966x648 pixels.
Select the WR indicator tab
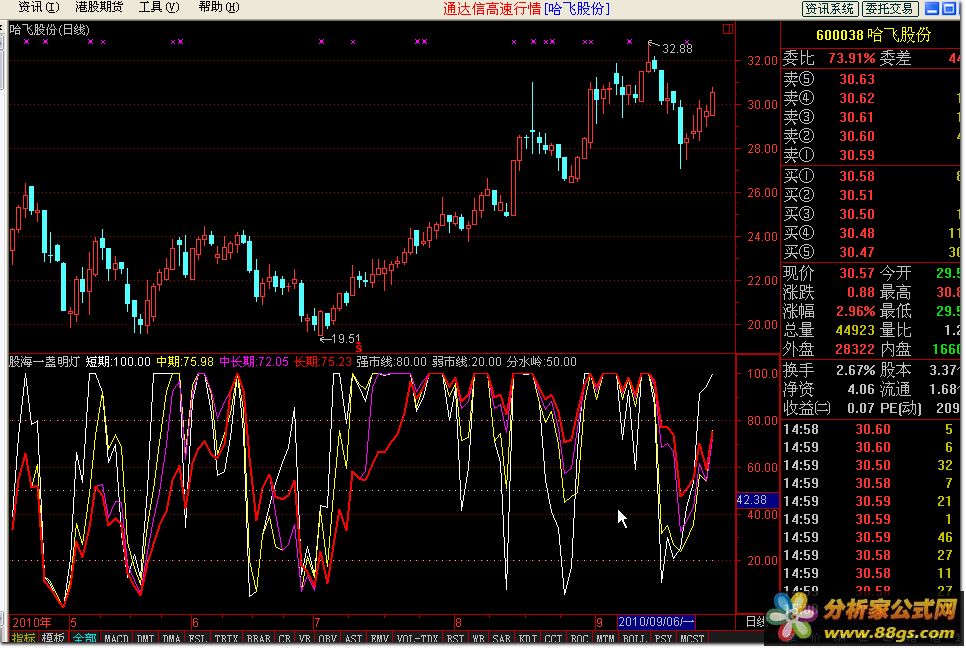coord(479,639)
